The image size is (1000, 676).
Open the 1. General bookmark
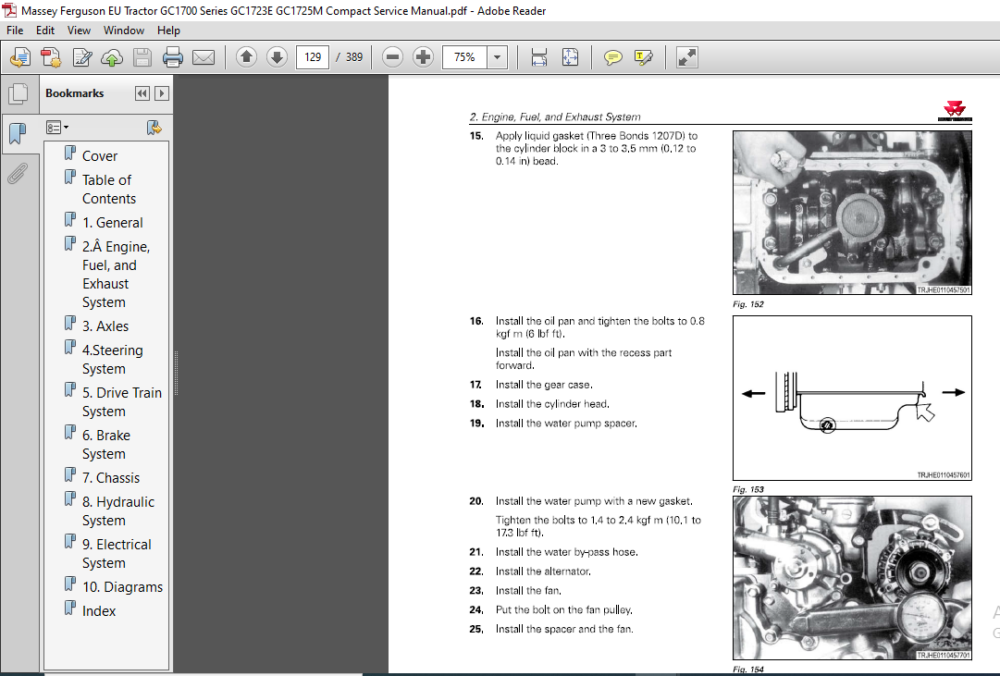[x=113, y=223]
